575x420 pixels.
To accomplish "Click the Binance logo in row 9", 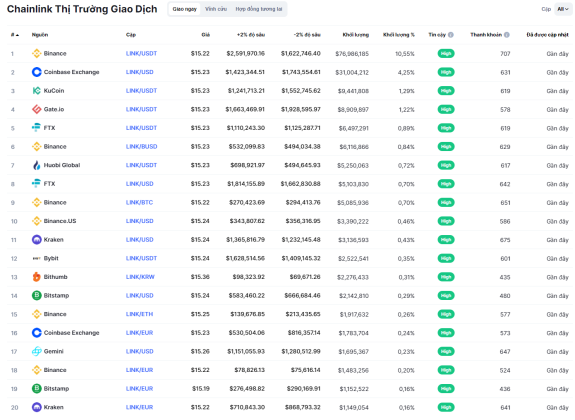I will pyautogui.click(x=36, y=202).
